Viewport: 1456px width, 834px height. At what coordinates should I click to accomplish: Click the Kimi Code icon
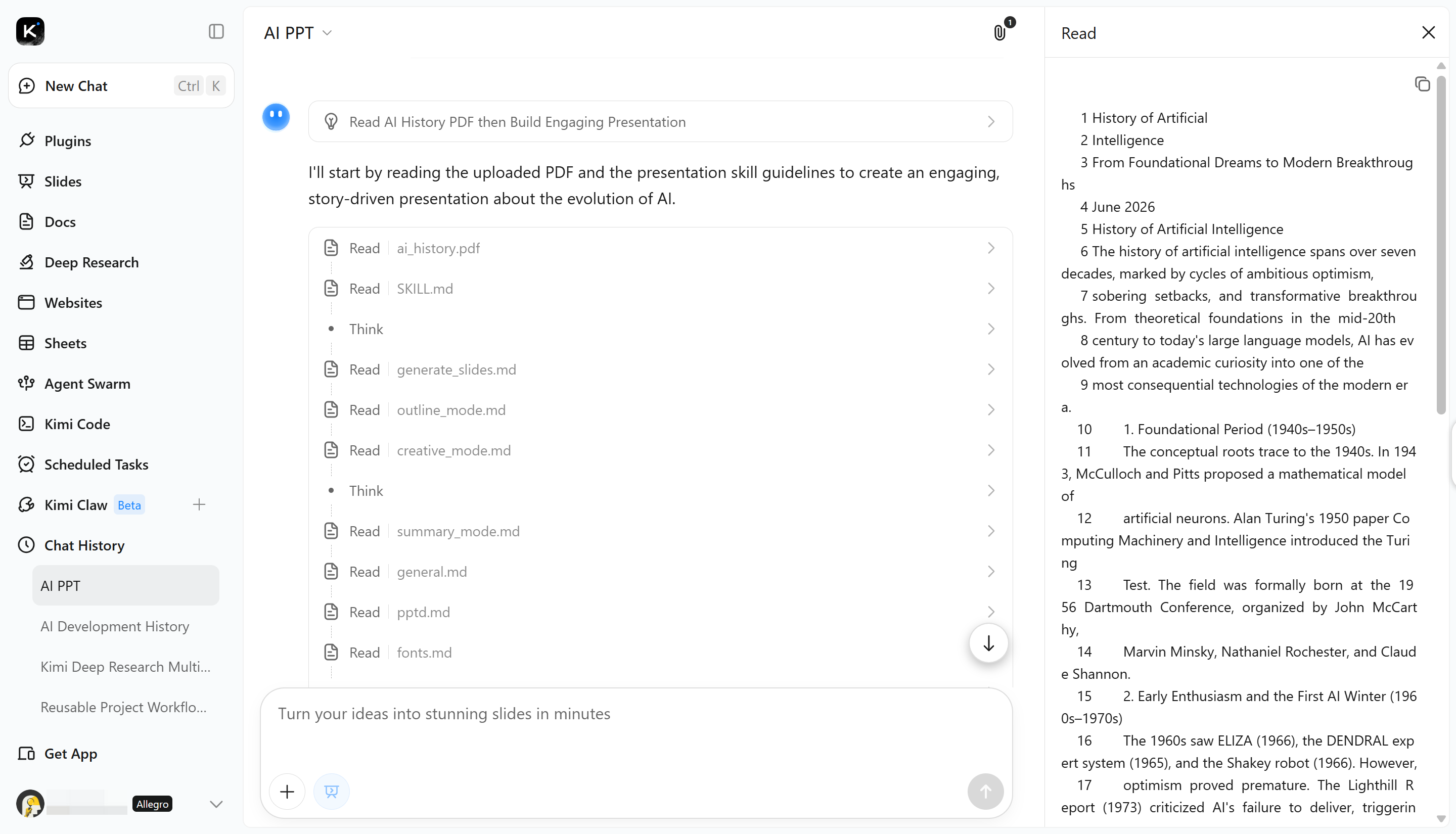tap(26, 424)
